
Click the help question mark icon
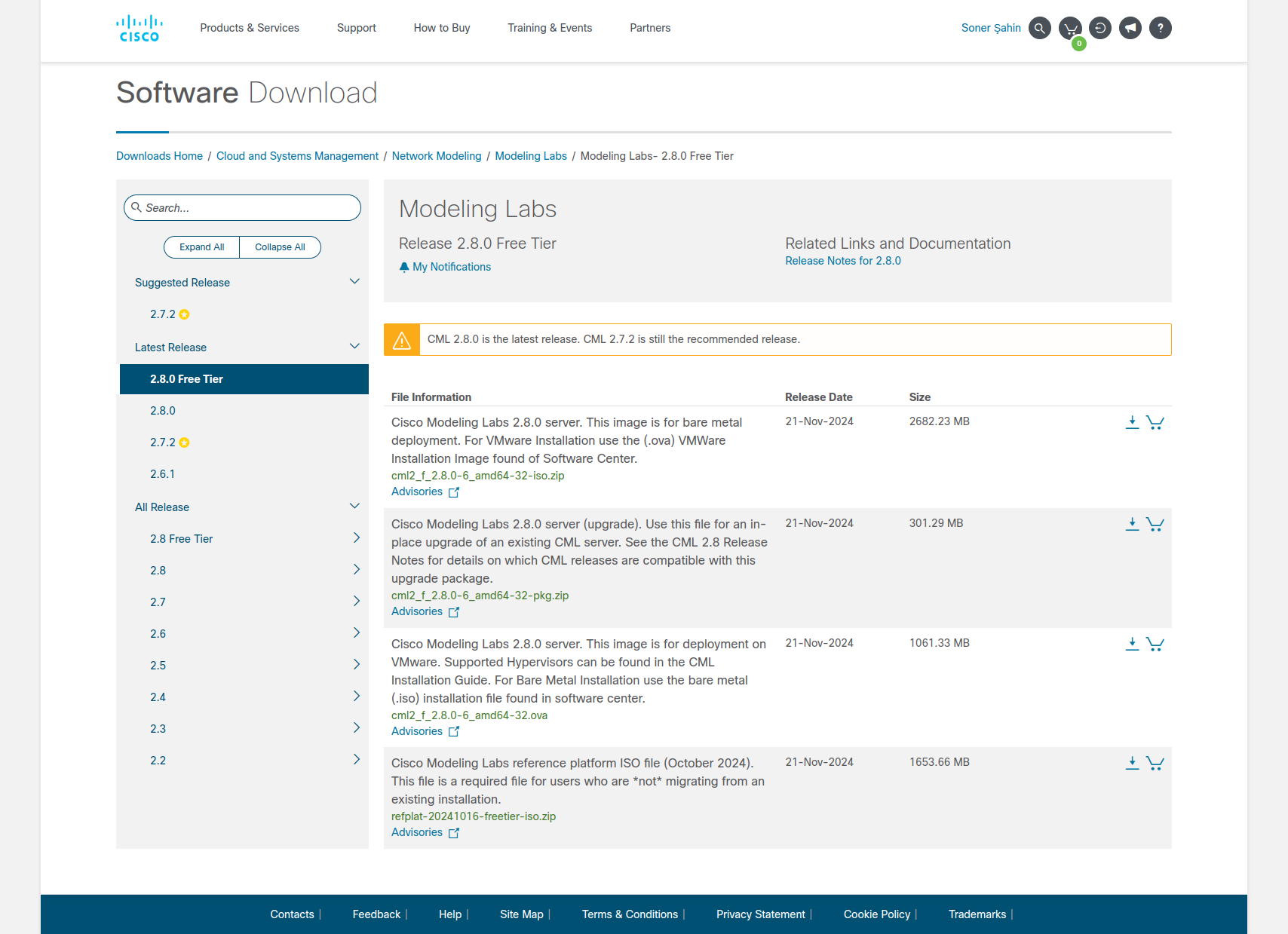(1160, 29)
